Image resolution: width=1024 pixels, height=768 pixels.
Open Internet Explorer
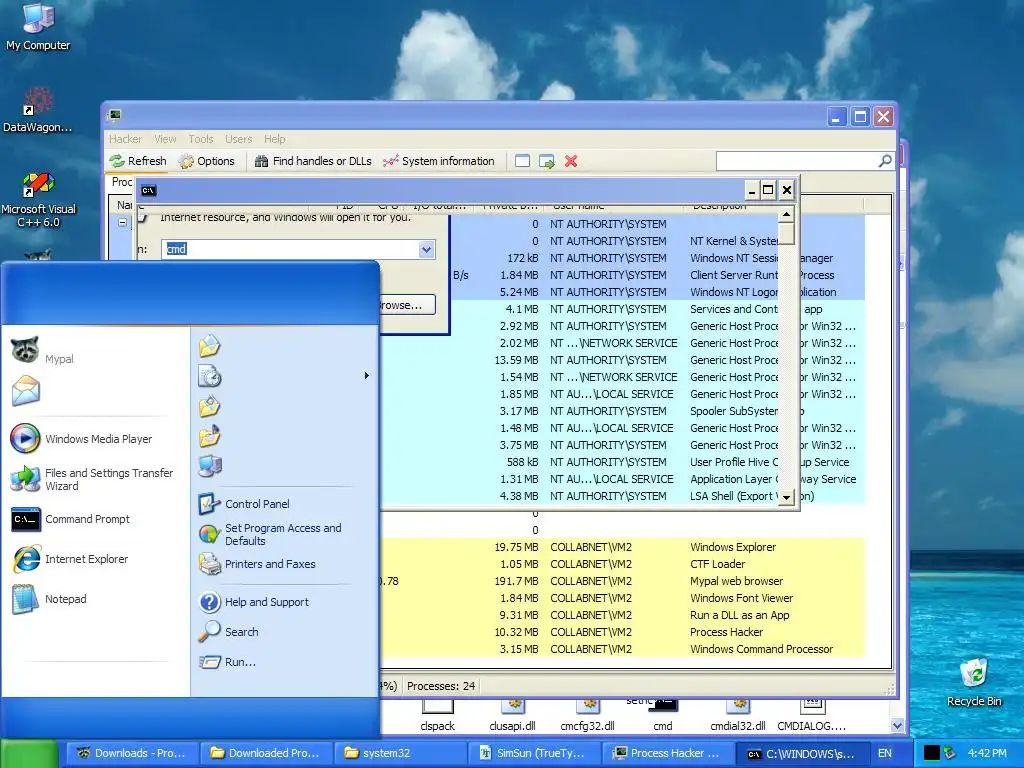point(70,559)
